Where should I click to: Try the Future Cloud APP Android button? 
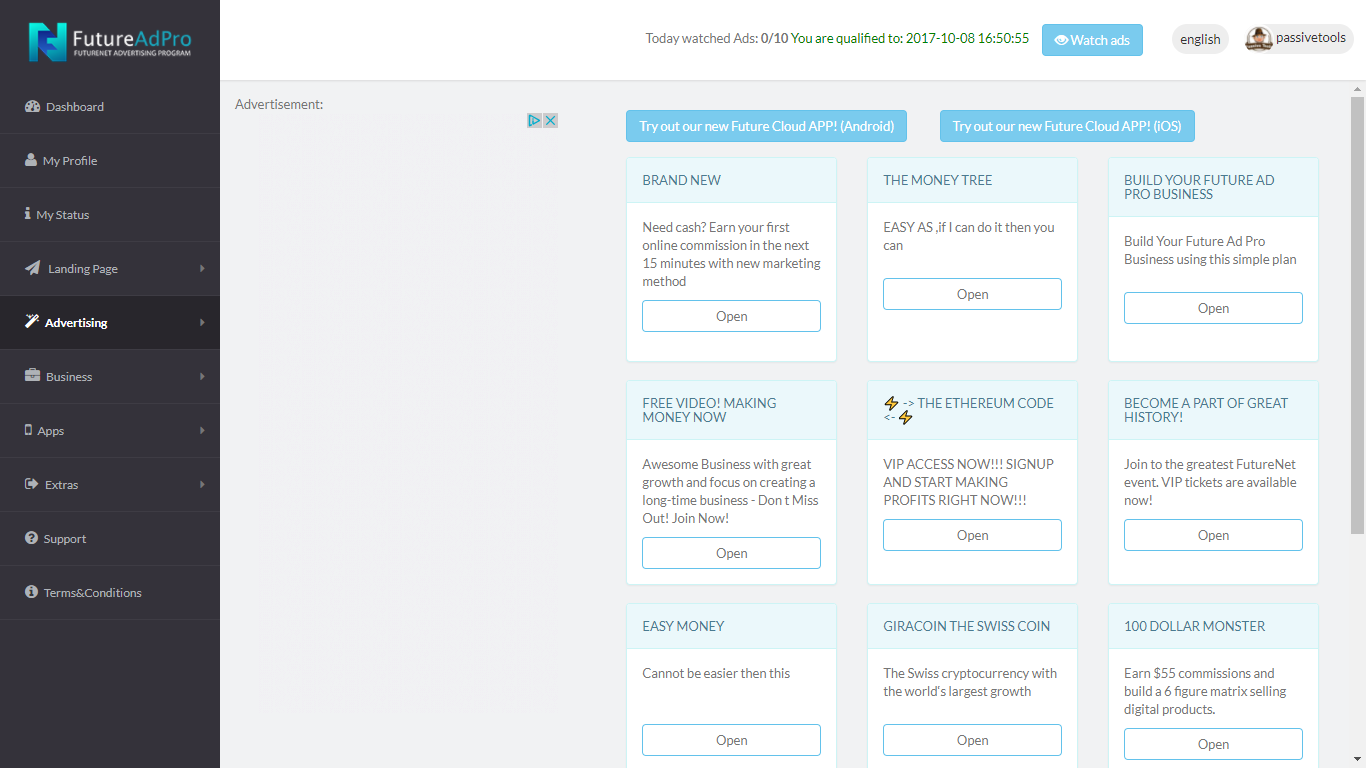(x=766, y=126)
